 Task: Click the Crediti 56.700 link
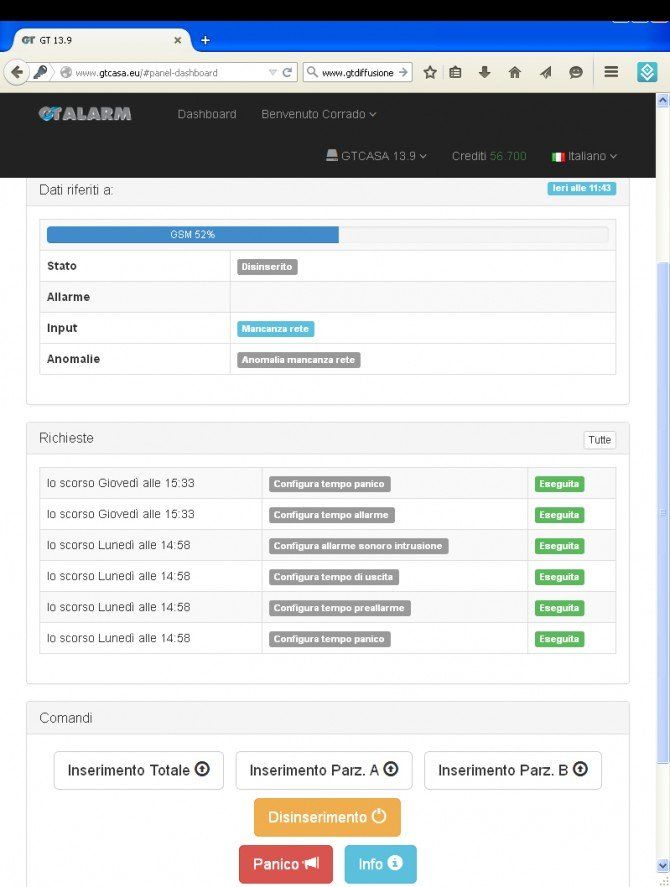[x=489, y=156]
